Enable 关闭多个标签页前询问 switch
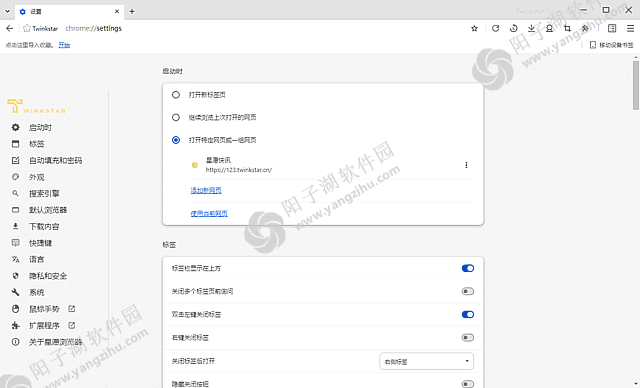The width and height of the screenshot is (640, 388). pyautogui.click(x=468, y=291)
